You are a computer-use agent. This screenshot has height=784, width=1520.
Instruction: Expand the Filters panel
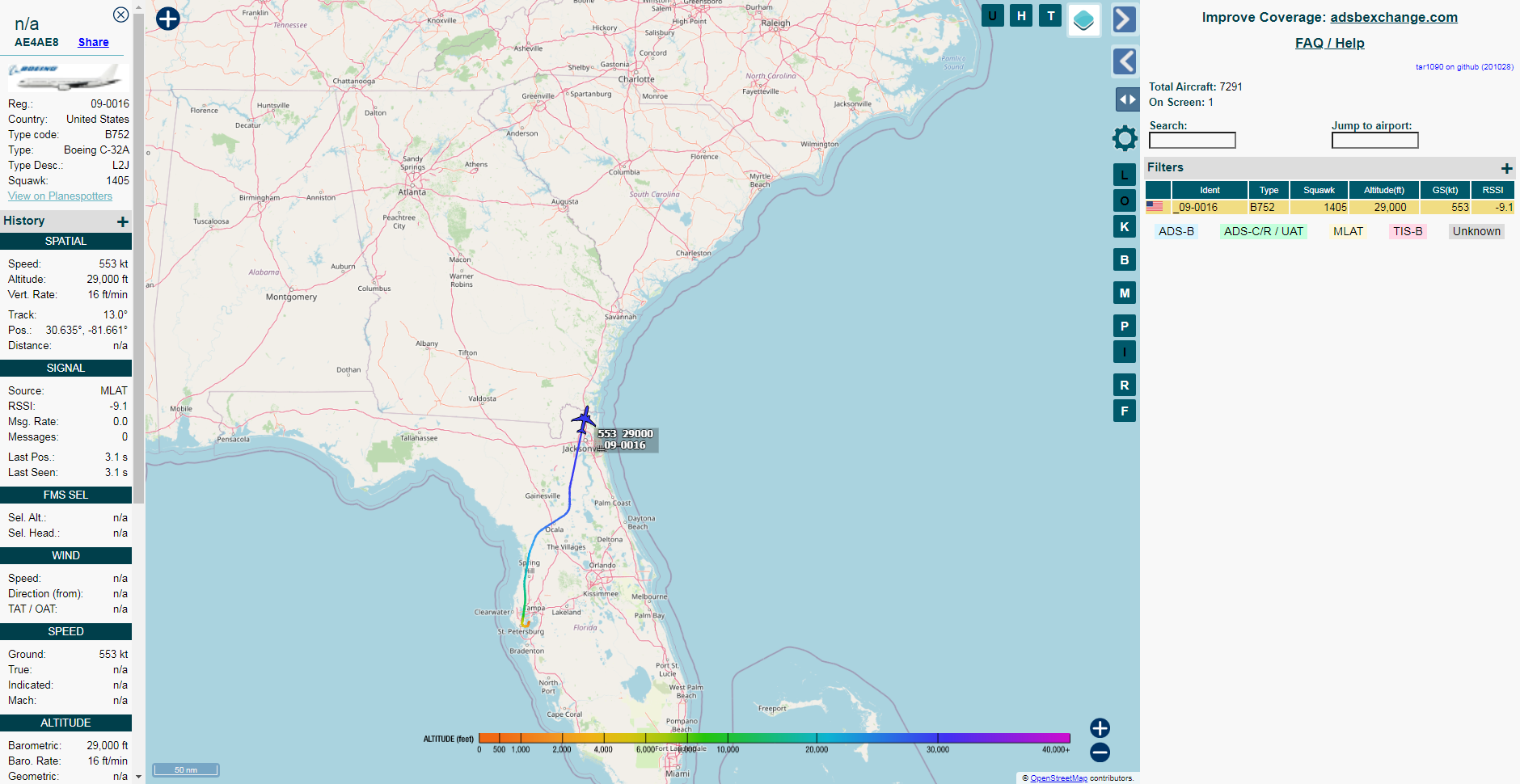1506,168
